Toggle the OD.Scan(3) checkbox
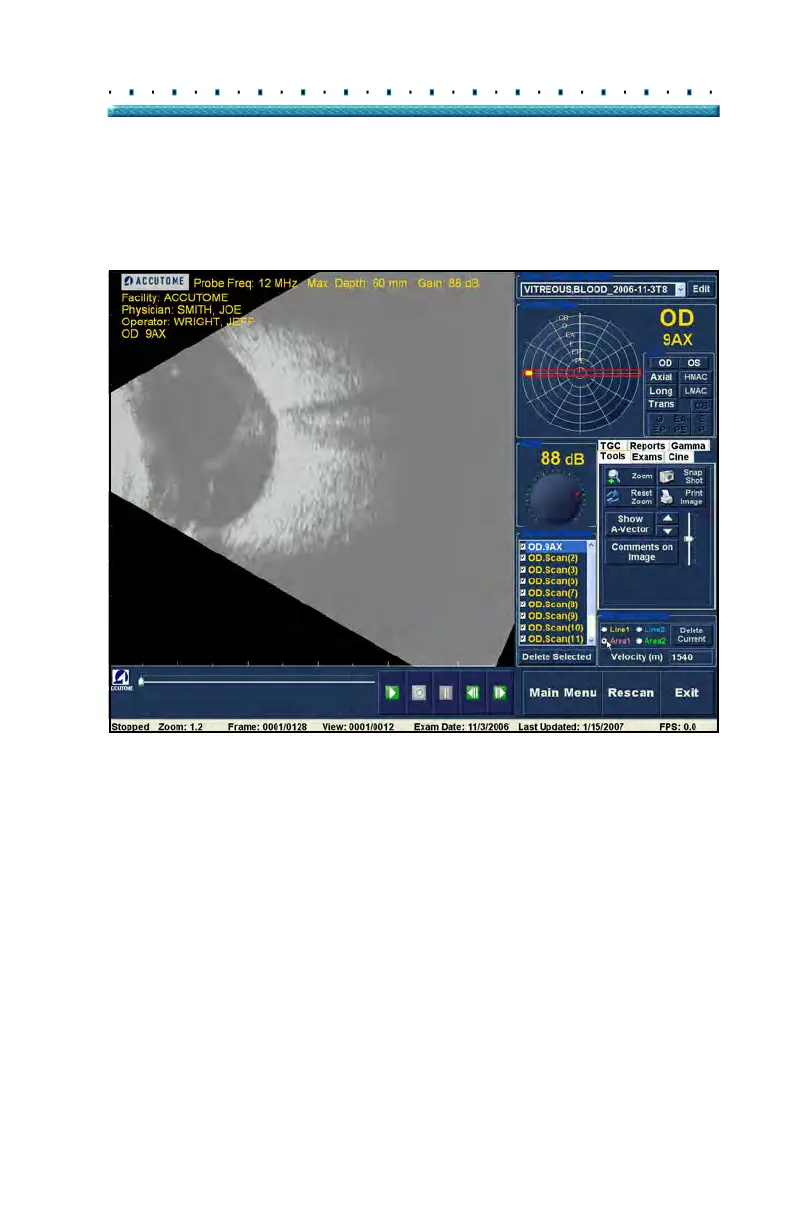 [523, 570]
